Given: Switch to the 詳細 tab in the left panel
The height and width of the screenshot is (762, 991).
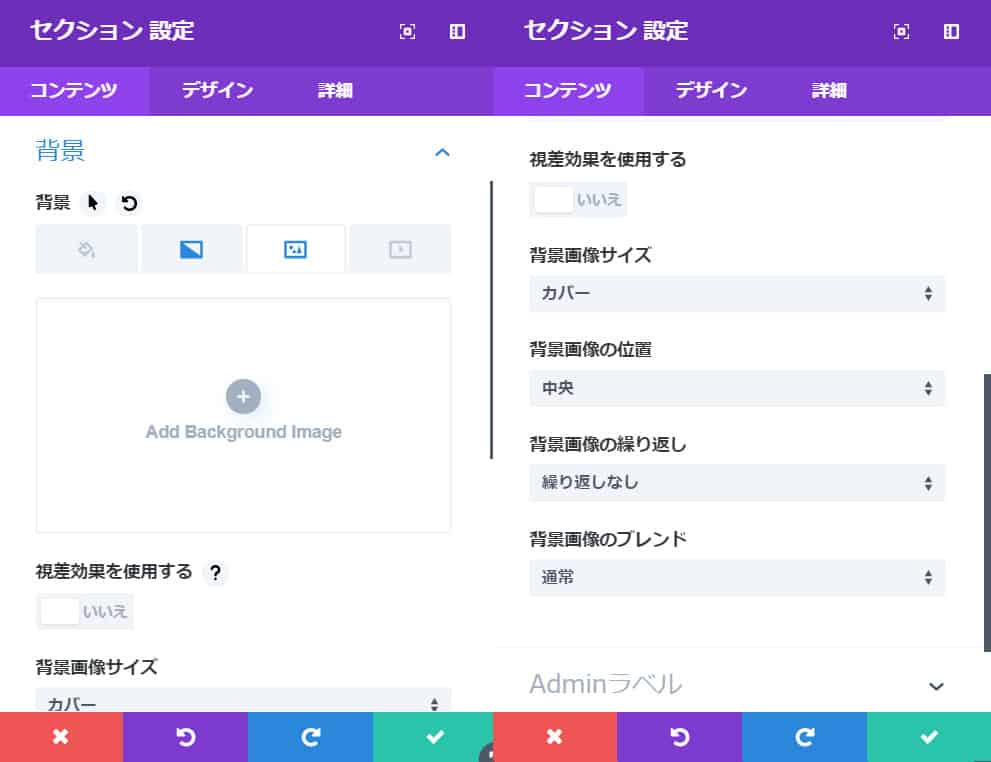Looking at the screenshot, I should (x=335, y=90).
